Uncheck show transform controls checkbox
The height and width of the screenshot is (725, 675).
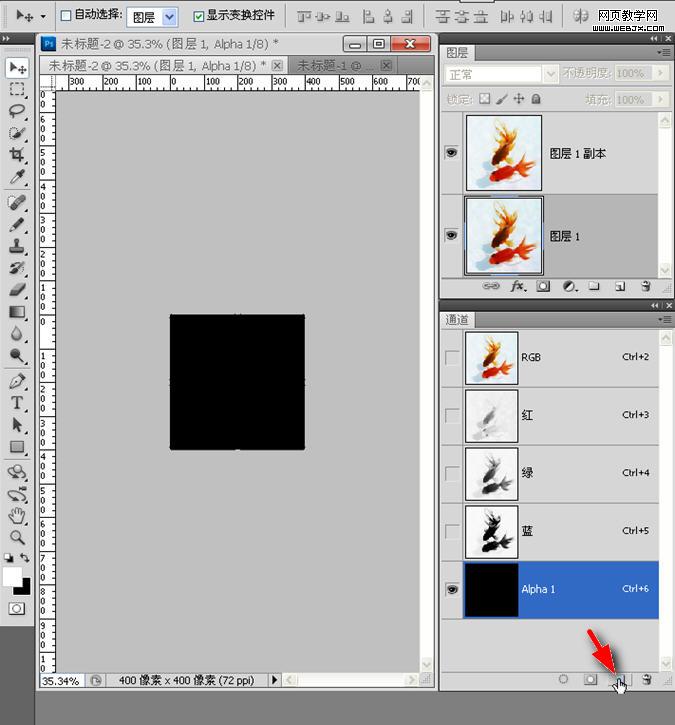[198, 16]
